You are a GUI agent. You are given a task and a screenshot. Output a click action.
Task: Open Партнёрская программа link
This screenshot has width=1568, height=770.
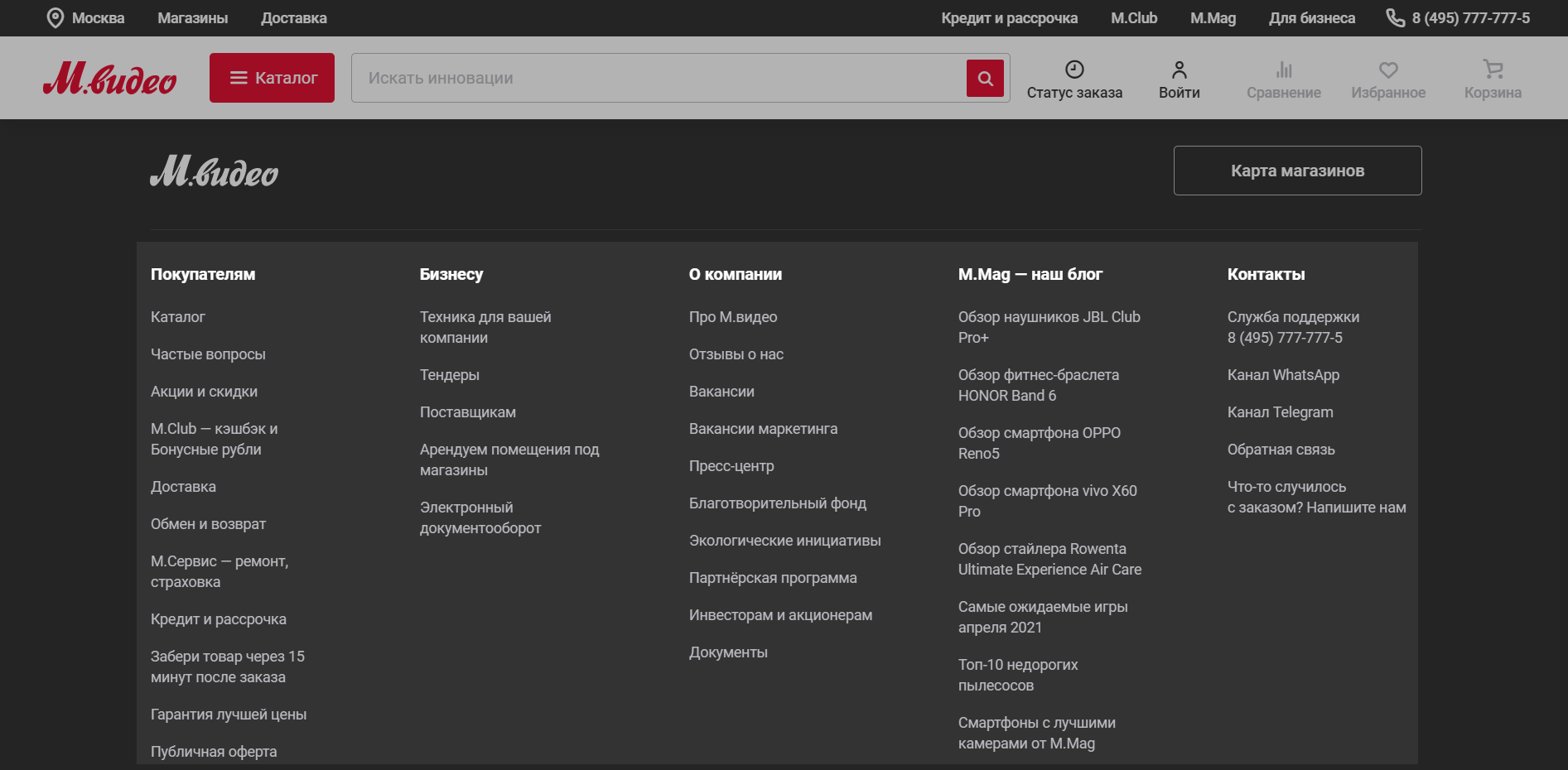(773, 578)
